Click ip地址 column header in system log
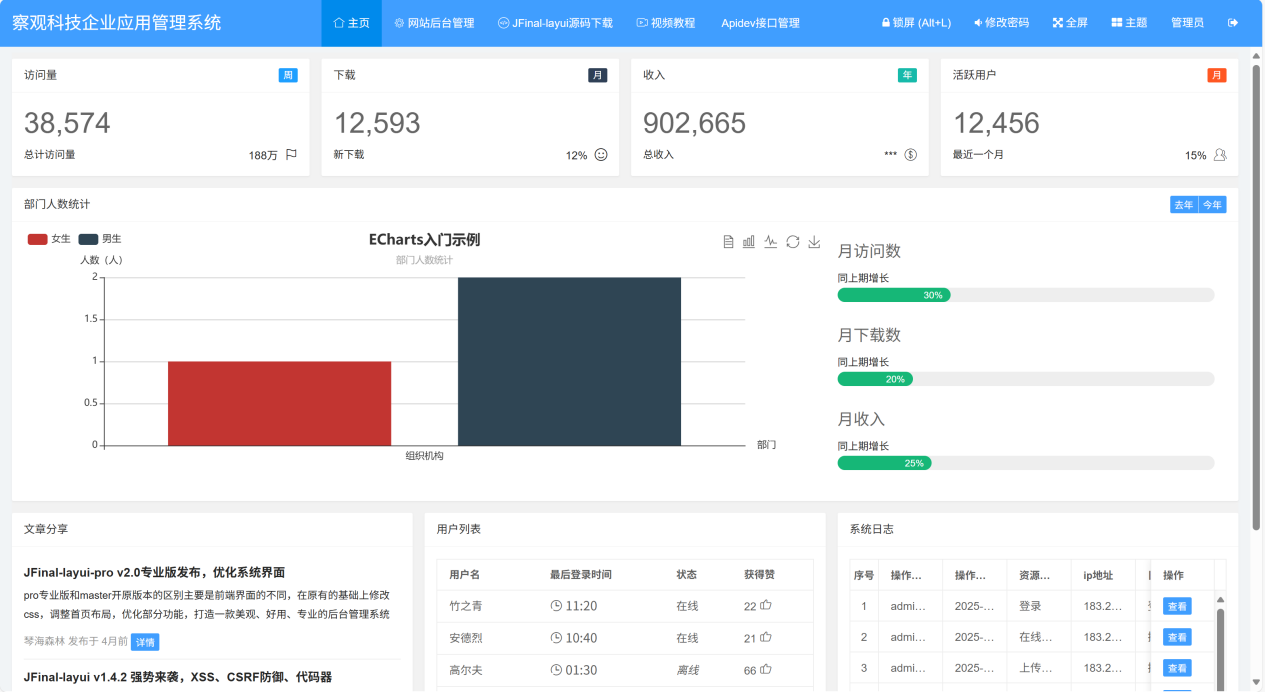Screen dimensions: 1265x692 point(1103,575)
